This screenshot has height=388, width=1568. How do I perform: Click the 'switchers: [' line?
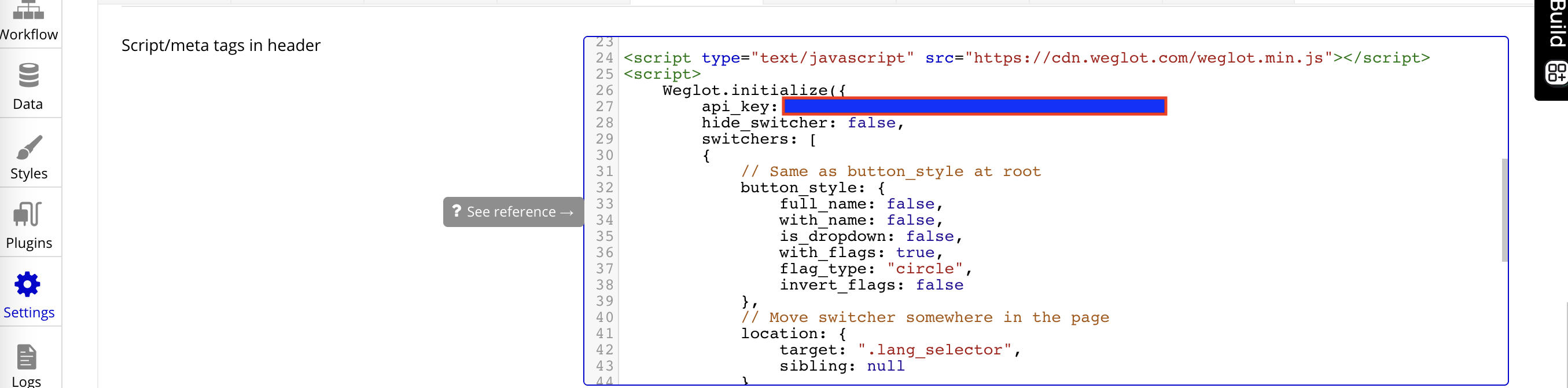(759, 139)
